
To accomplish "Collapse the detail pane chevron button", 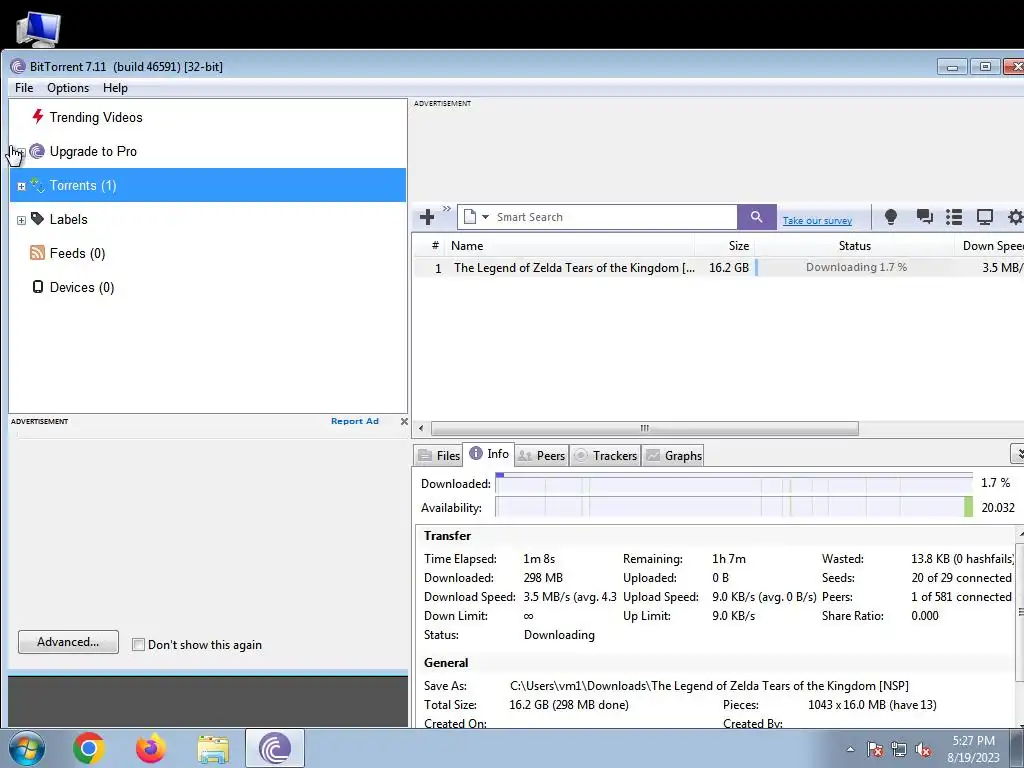I will tap(1017, 453).
